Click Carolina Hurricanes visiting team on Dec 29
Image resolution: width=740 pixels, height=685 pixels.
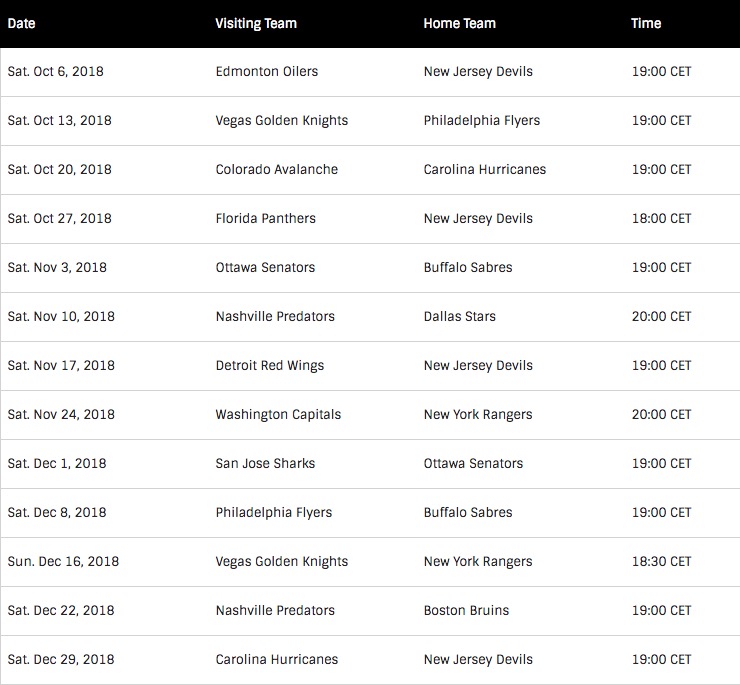(x=277, y=660)
